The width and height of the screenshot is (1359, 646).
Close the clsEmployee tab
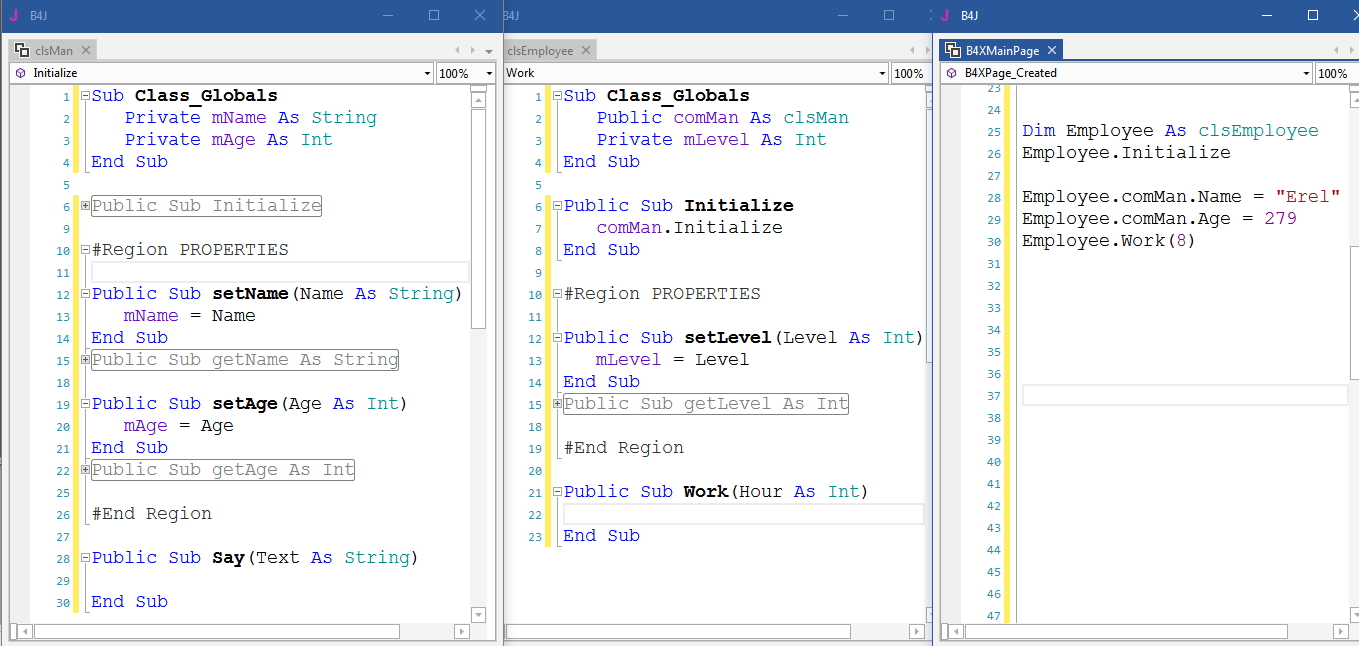pos(586,50)
